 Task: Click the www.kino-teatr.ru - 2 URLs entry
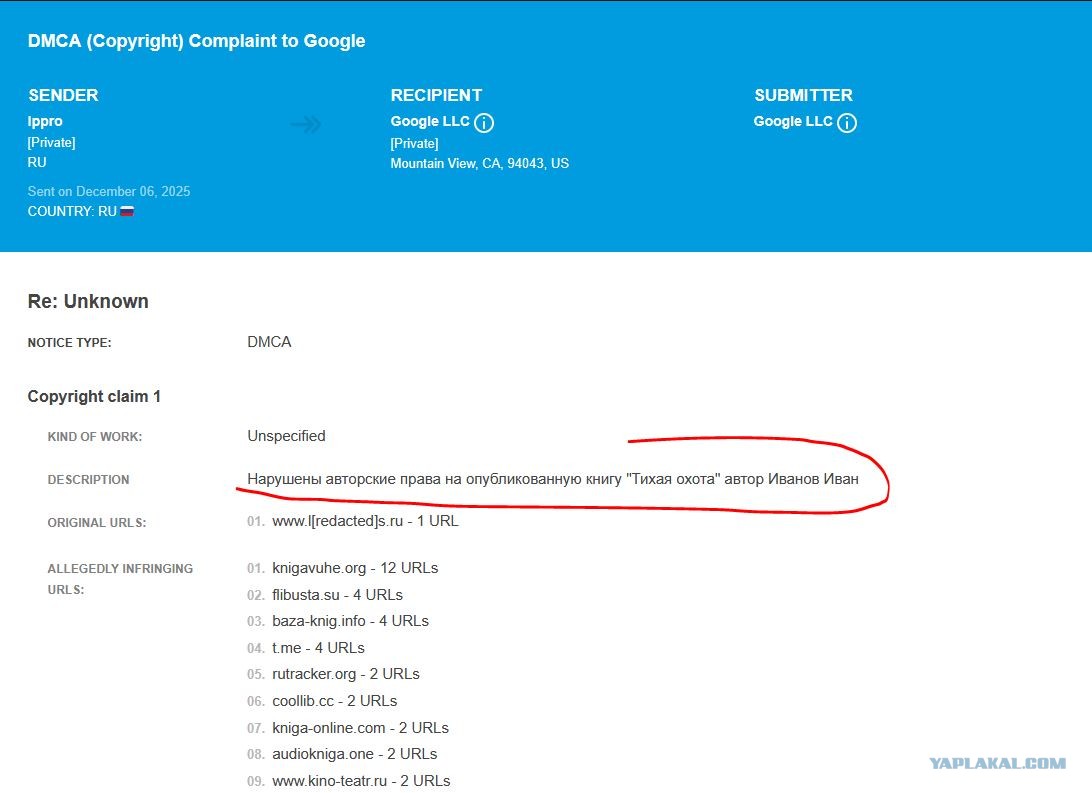point(361,781)
